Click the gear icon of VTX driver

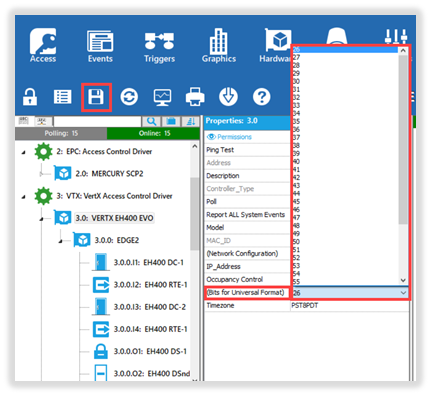click(x=43, y=196)
